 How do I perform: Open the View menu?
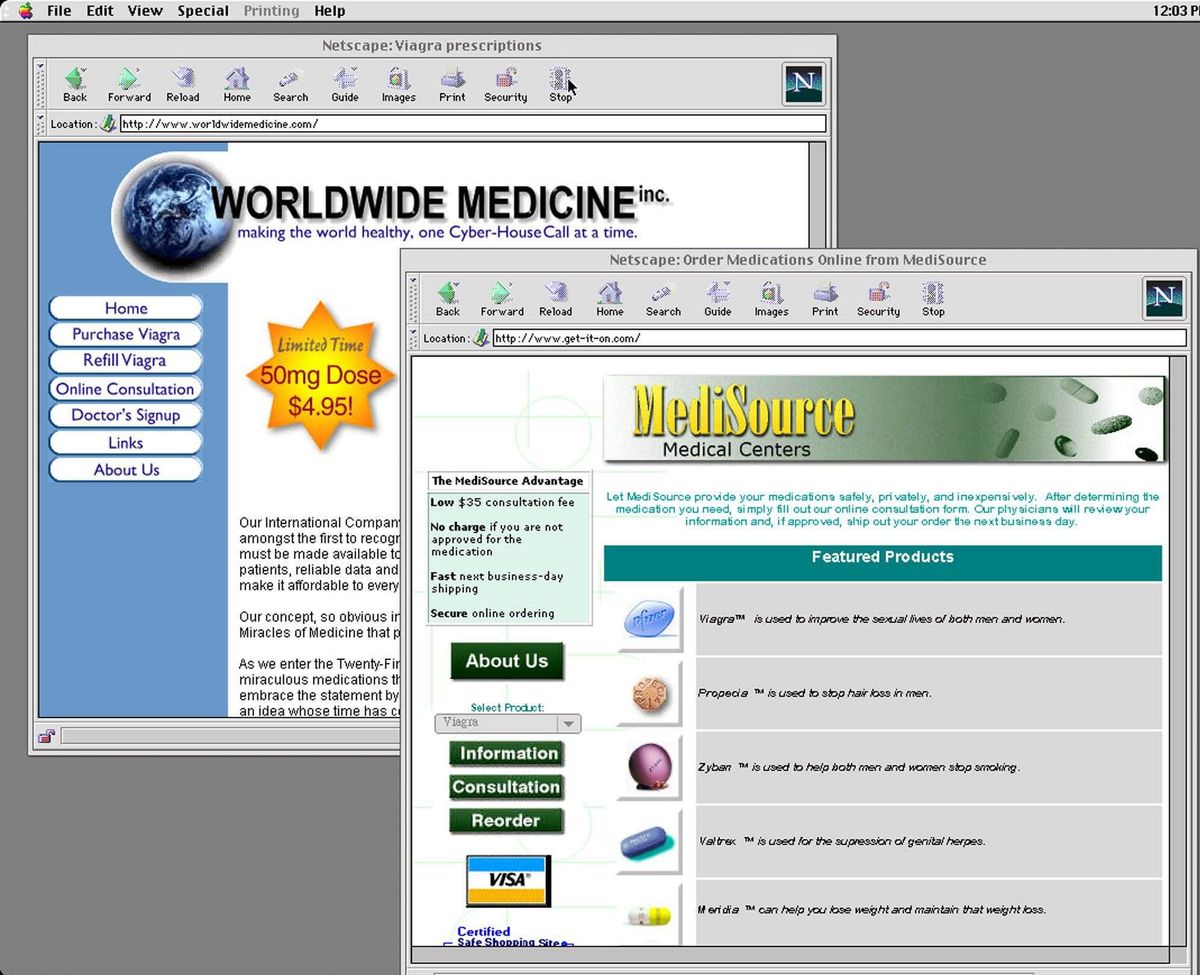145,11
